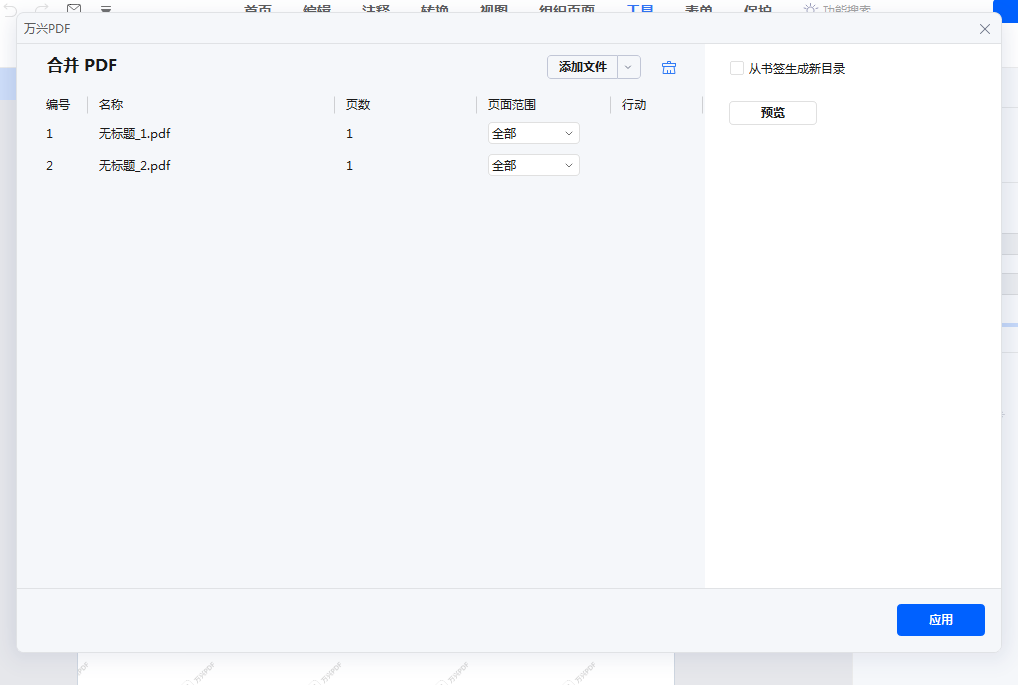Click the clear file list trash icon

click(x=668, y=67)
